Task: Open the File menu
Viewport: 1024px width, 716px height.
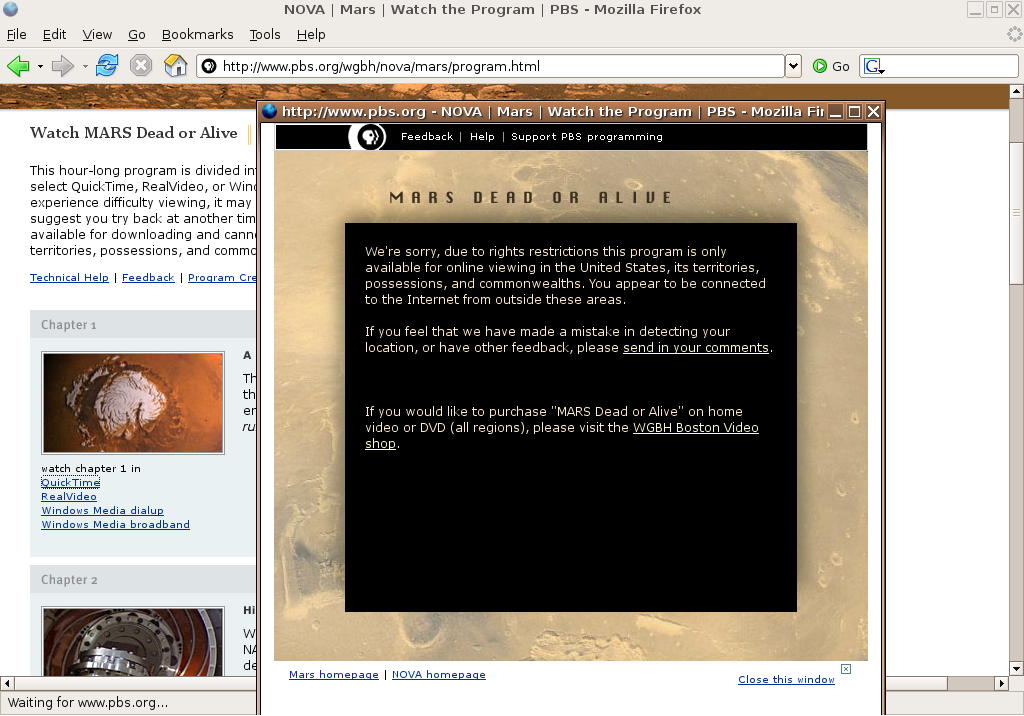Action: [16, 35]
